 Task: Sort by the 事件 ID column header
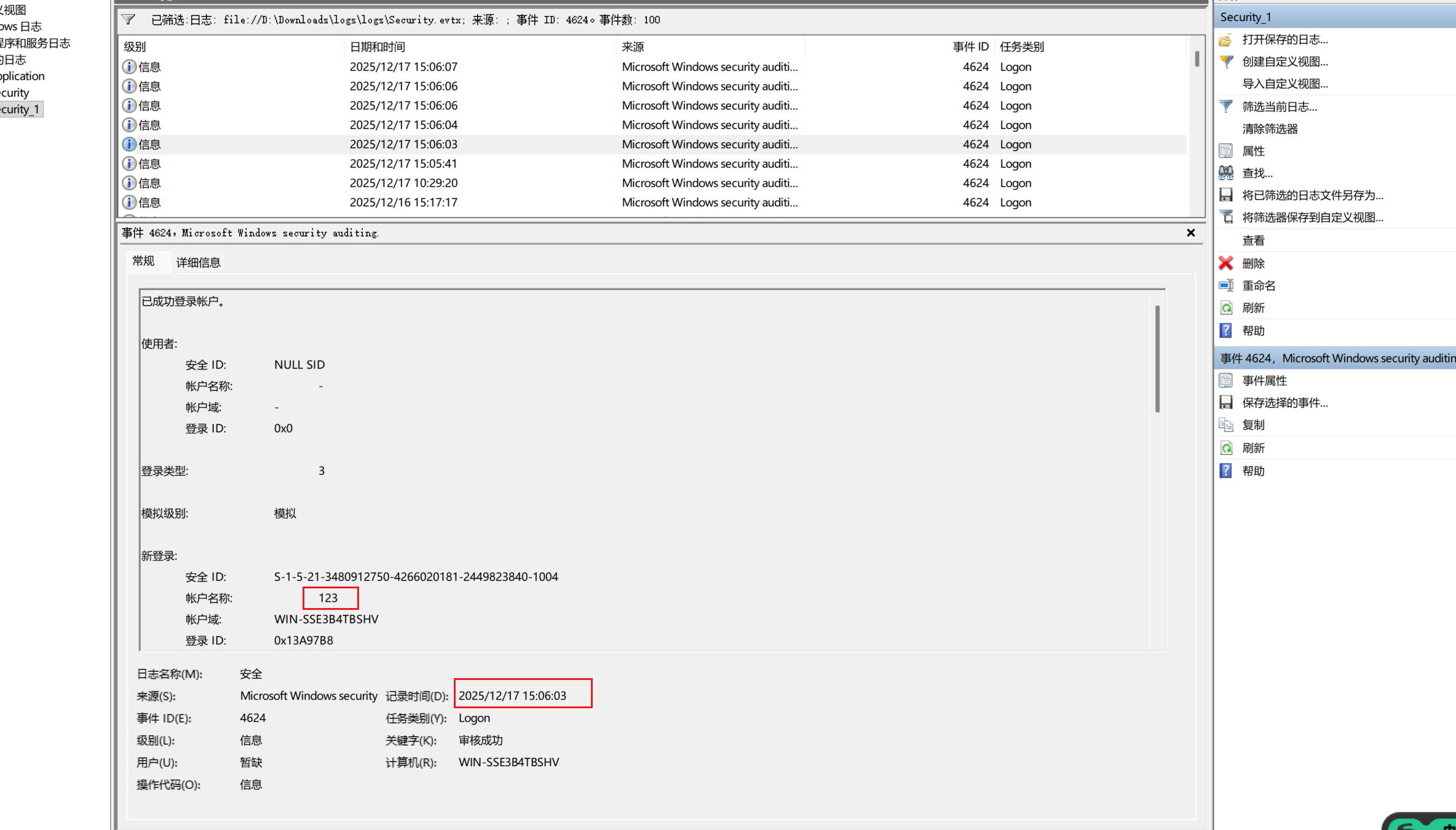(970, 47)
